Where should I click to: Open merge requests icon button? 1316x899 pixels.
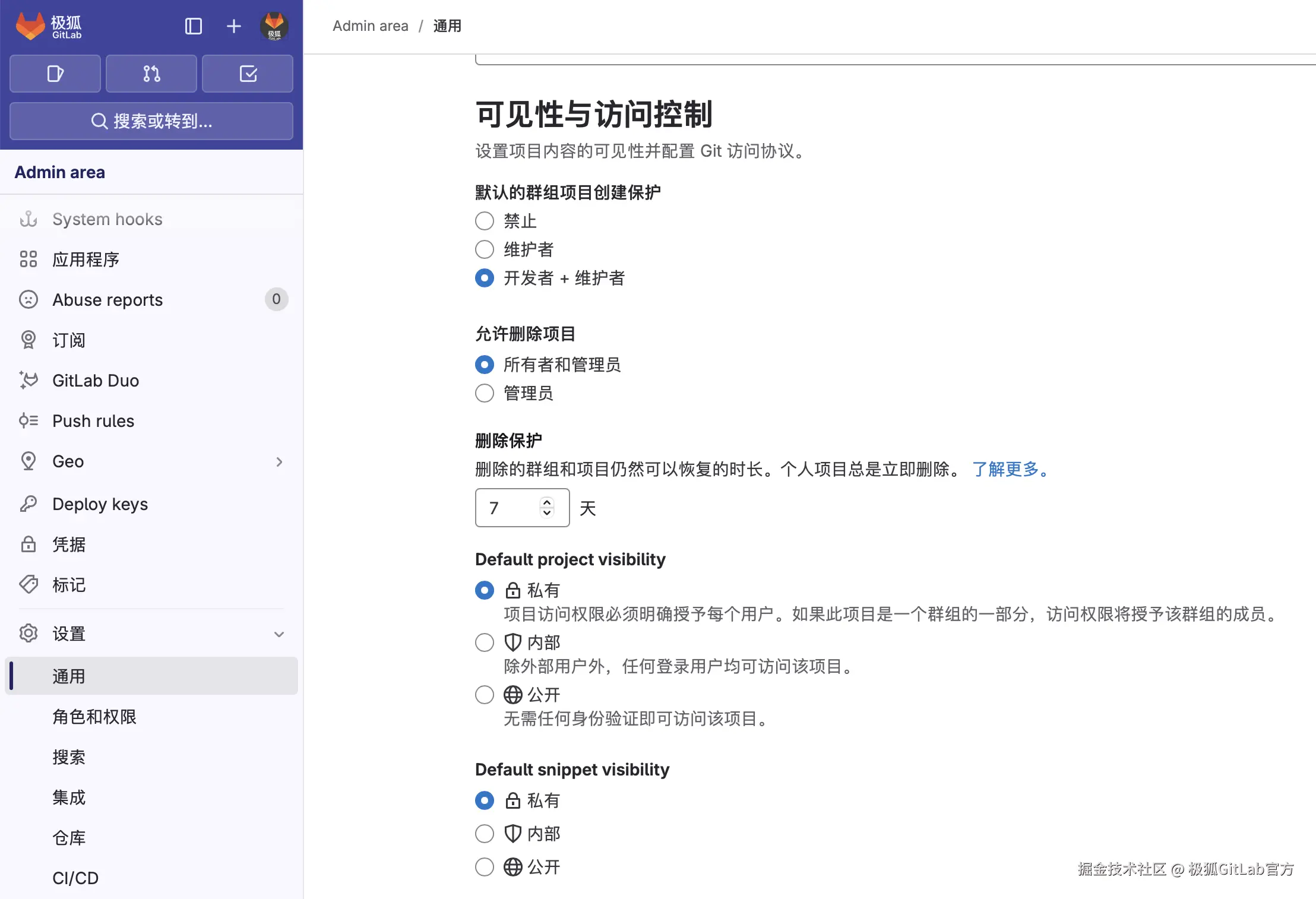[x=151, y=74]
